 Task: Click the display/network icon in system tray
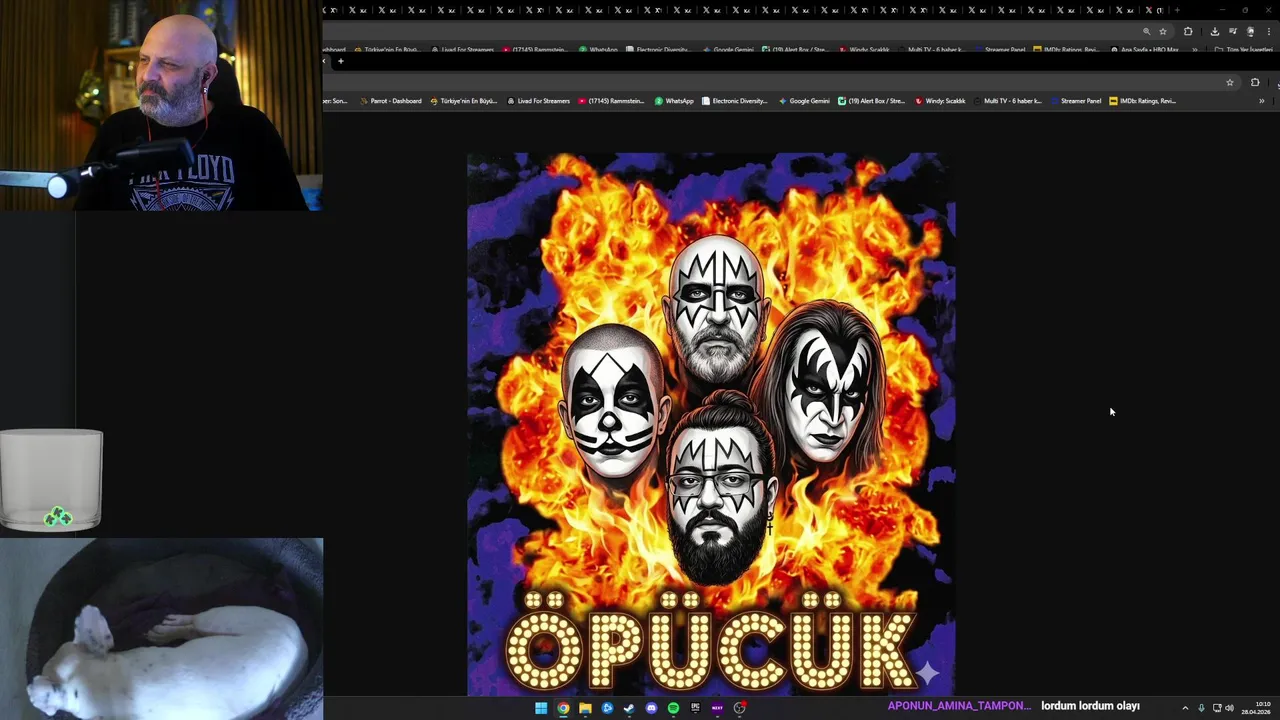1216,708
